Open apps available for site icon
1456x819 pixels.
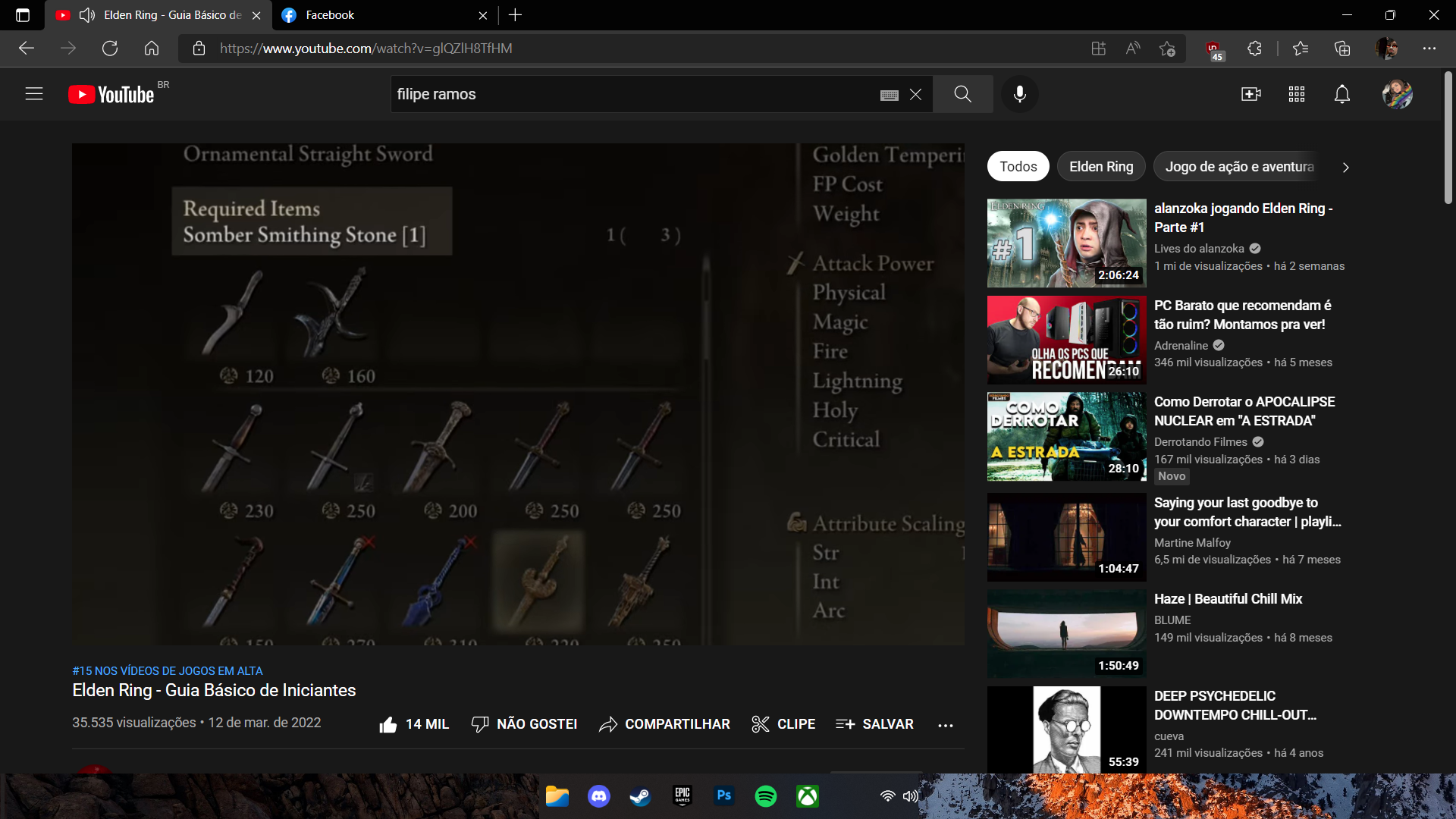coord(1098,49)
